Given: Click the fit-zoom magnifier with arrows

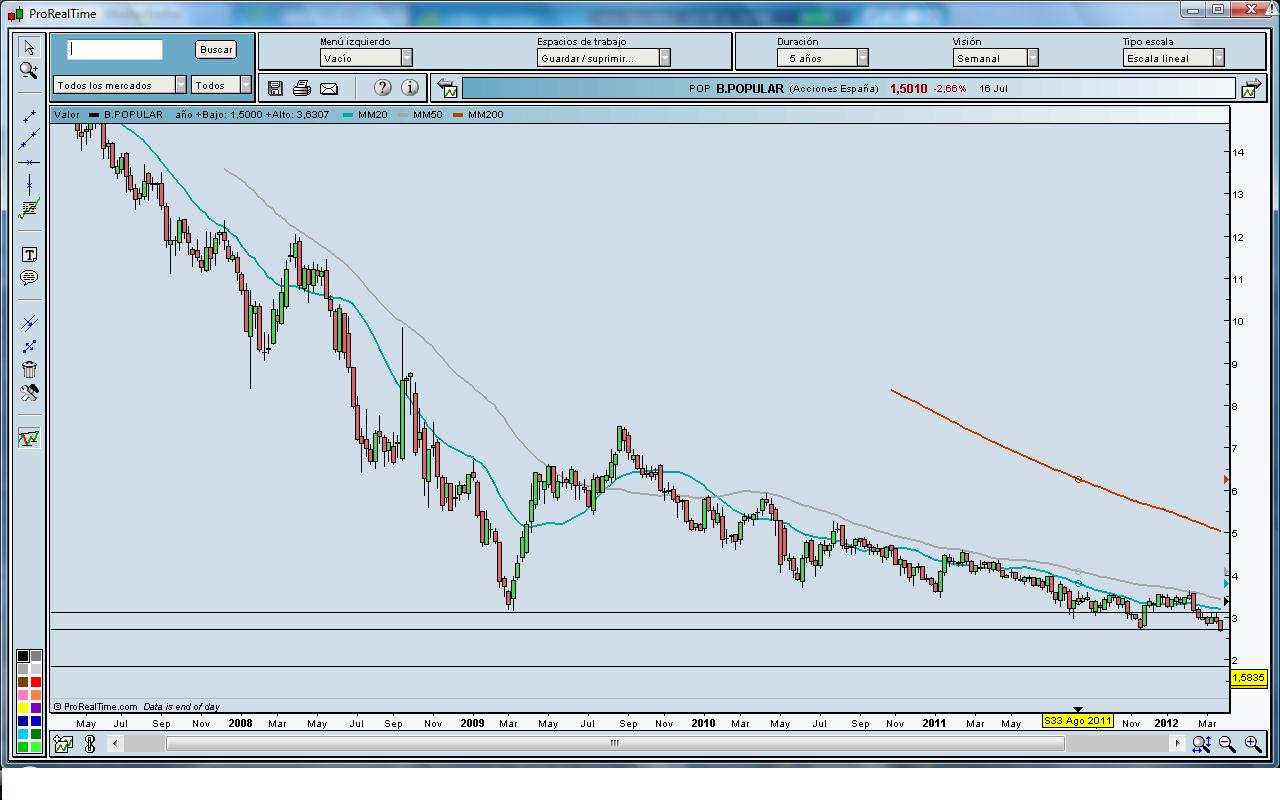Looking at the screenshot, I should coord(1201,744).
